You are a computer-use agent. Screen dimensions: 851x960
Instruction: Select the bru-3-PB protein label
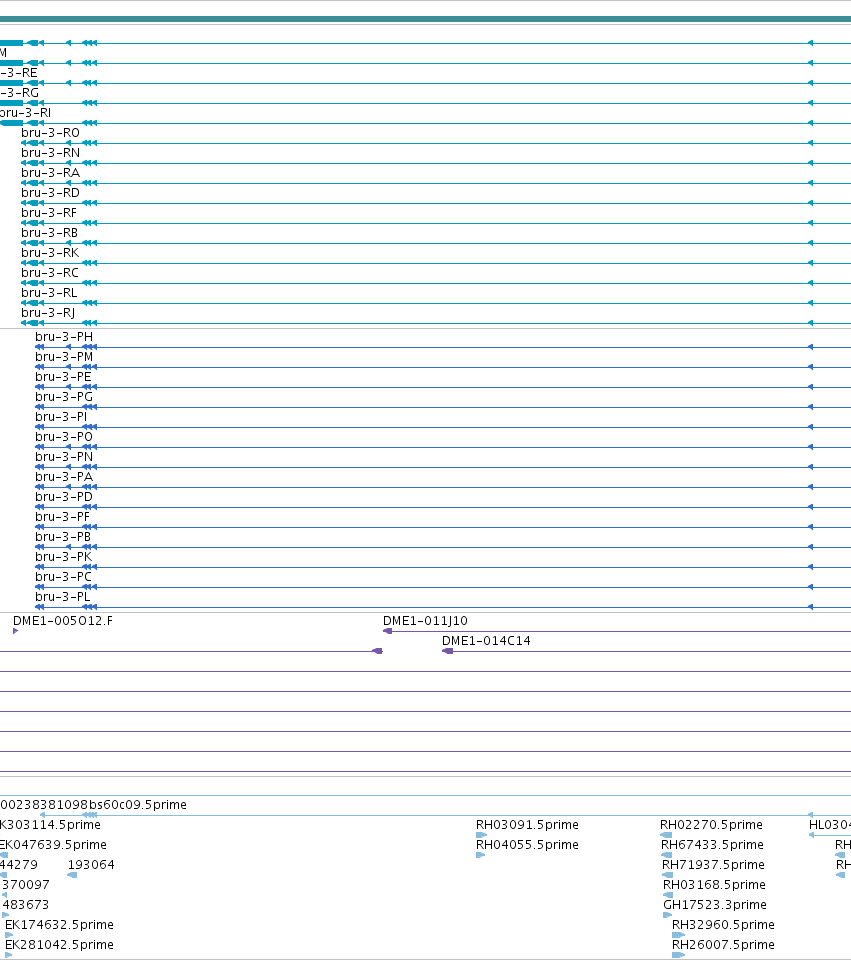point(63,537)
